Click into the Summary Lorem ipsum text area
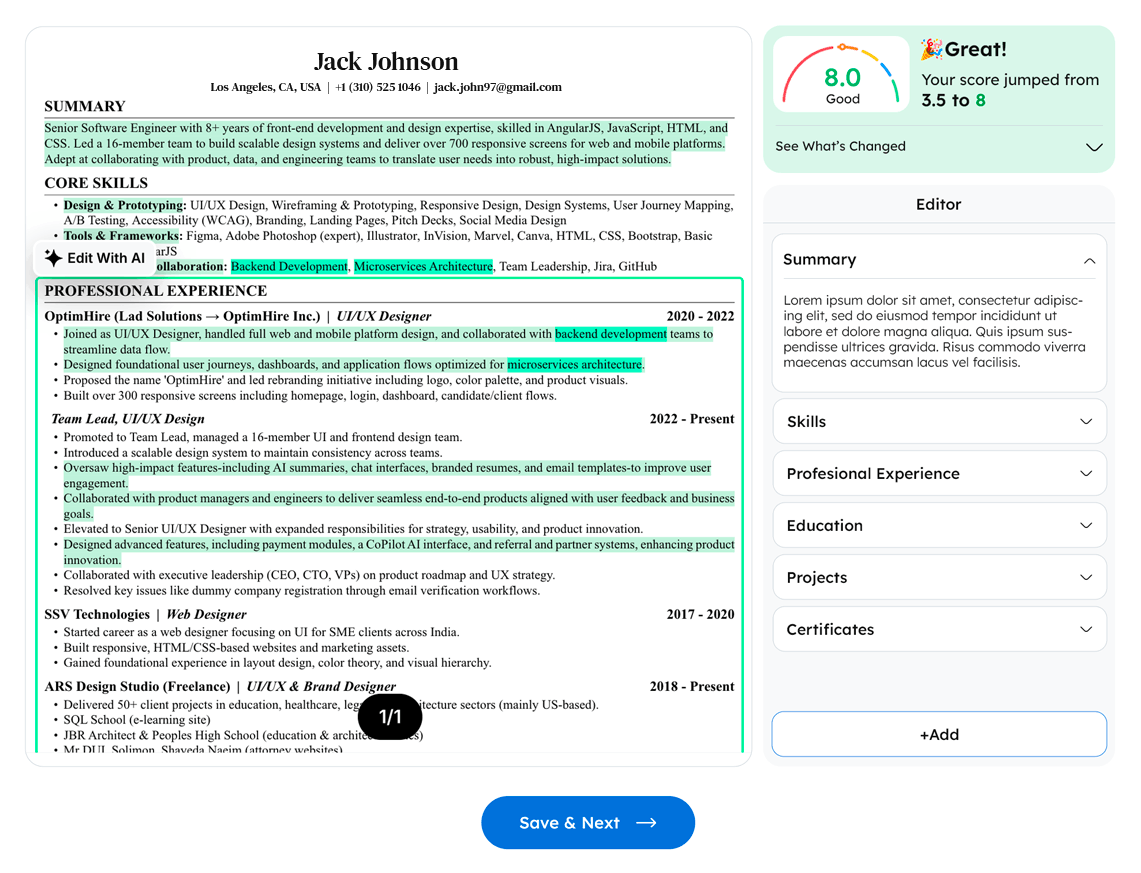The height and width of the screenshot is (873, 1141). tap(935, 331)
